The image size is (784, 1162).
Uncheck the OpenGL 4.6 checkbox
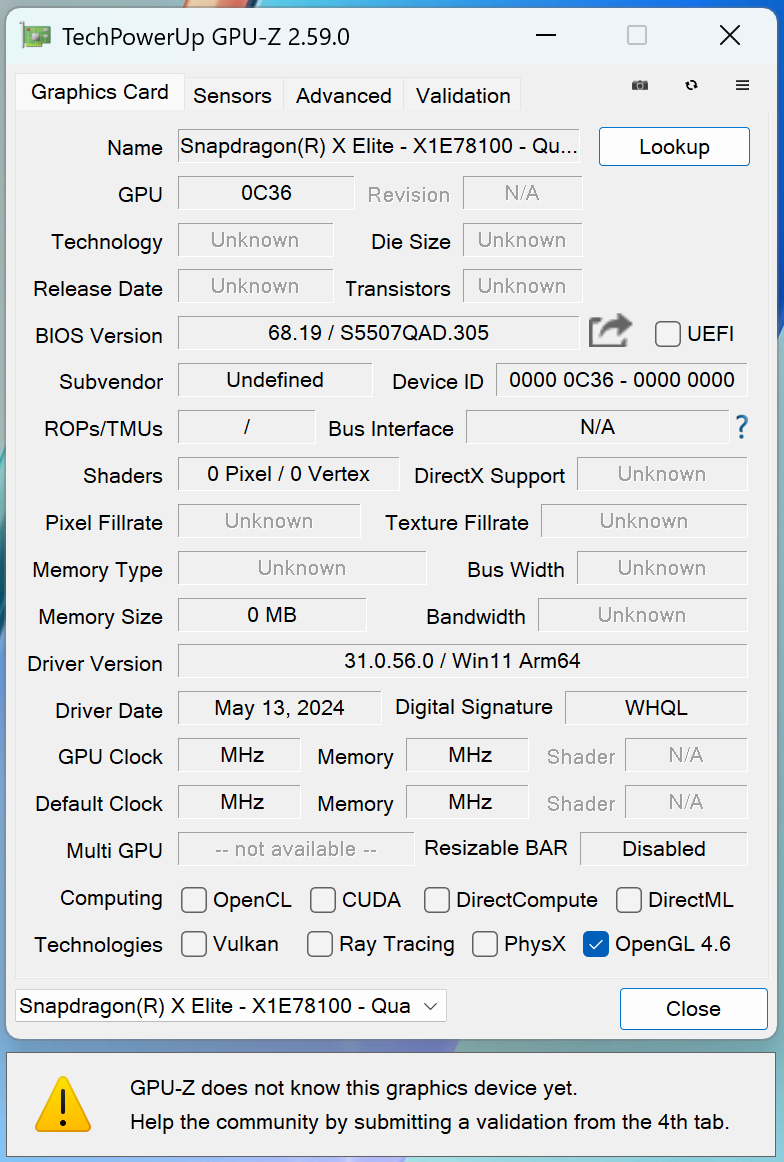[x=596, y=944]
